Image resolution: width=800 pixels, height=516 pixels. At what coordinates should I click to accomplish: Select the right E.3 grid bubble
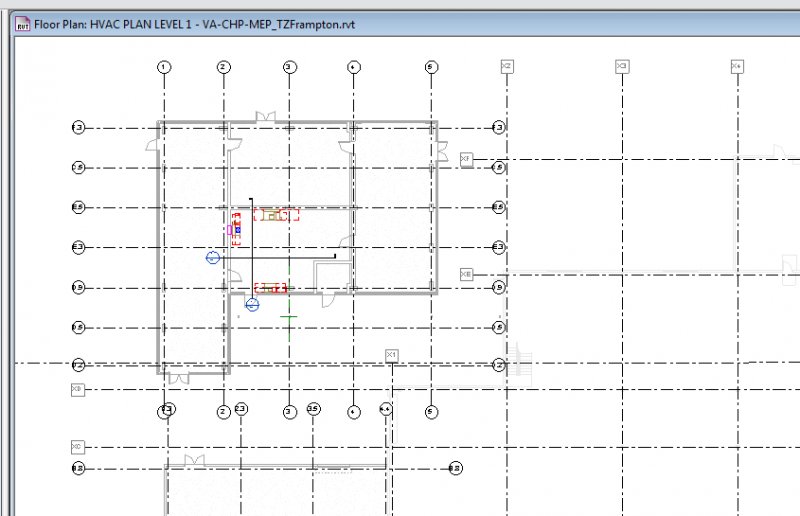pyautogui.click(x=499, y=248)
